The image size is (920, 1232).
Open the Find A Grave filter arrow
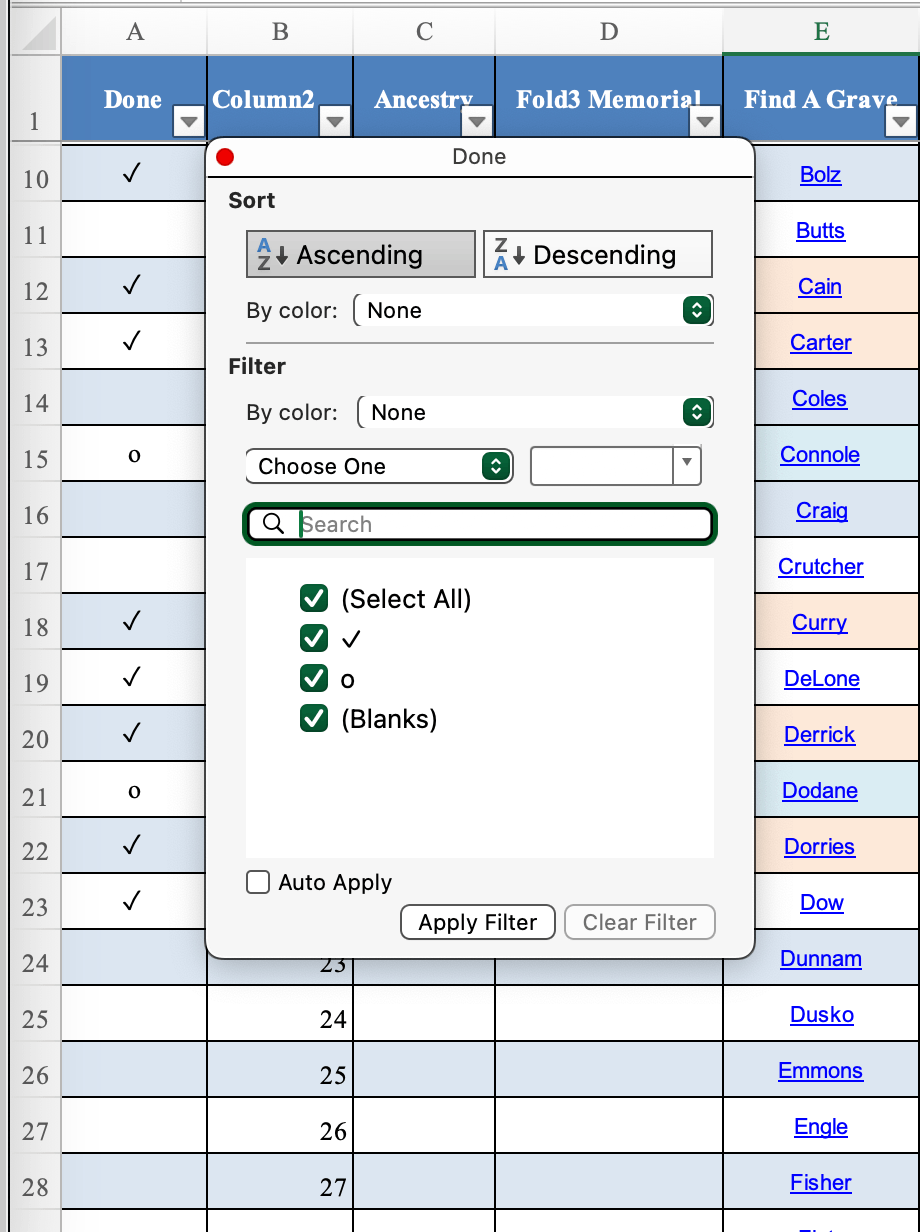(901, 122)
